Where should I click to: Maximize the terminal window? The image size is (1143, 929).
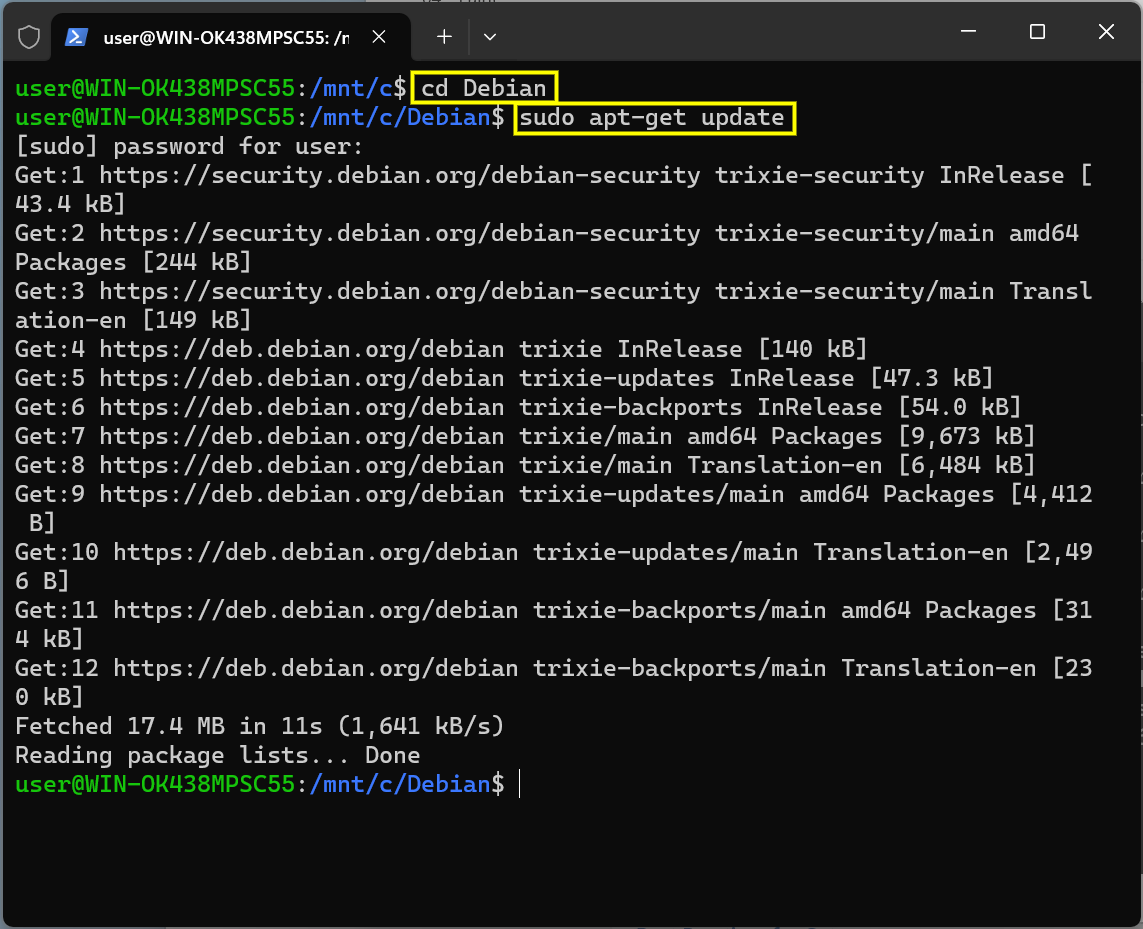[x=1037, y=31]
